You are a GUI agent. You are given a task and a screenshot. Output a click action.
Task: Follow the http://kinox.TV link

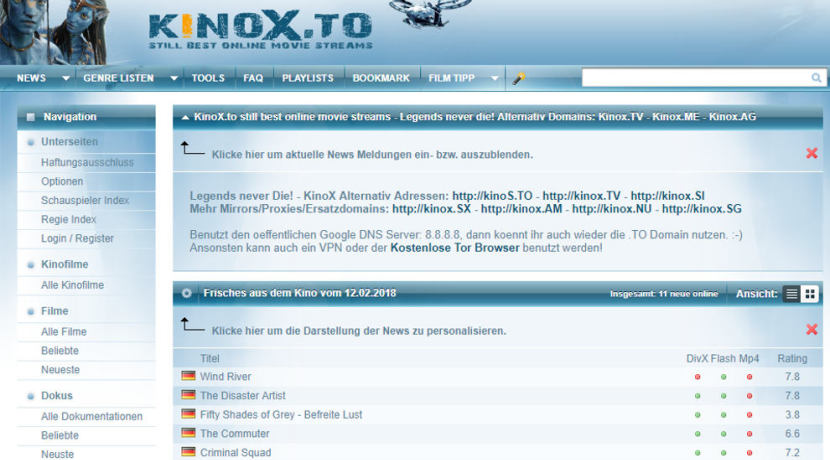581,196
